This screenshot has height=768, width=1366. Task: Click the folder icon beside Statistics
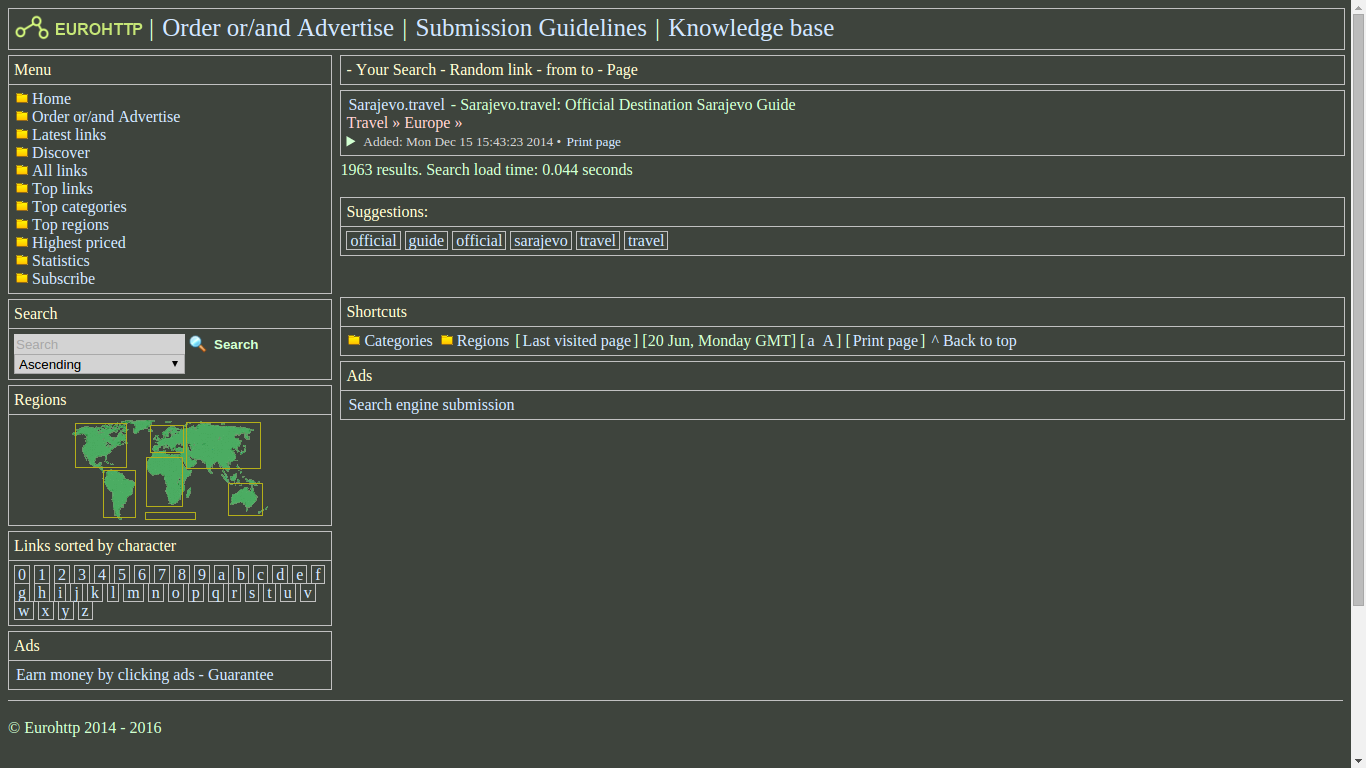[x=22, y=260]
